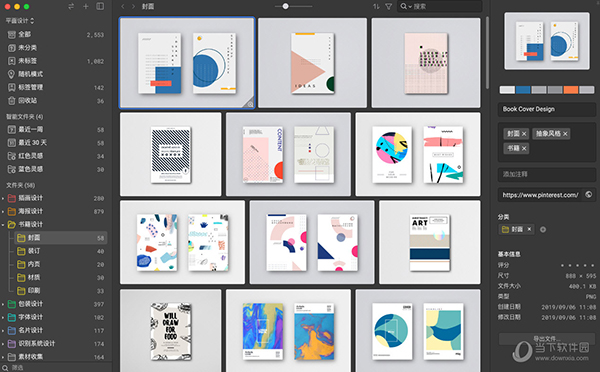Remove the 书籍 tag
This screenshot has height=372, width=600.
[524, 148]
